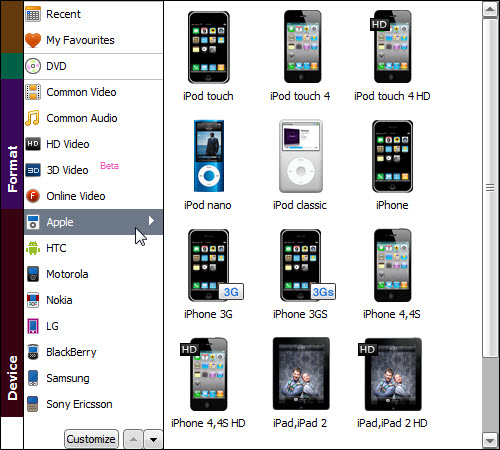500x450 pixels.
Task: Select the Common Video menu entry
Action: (x=93, y=92)
